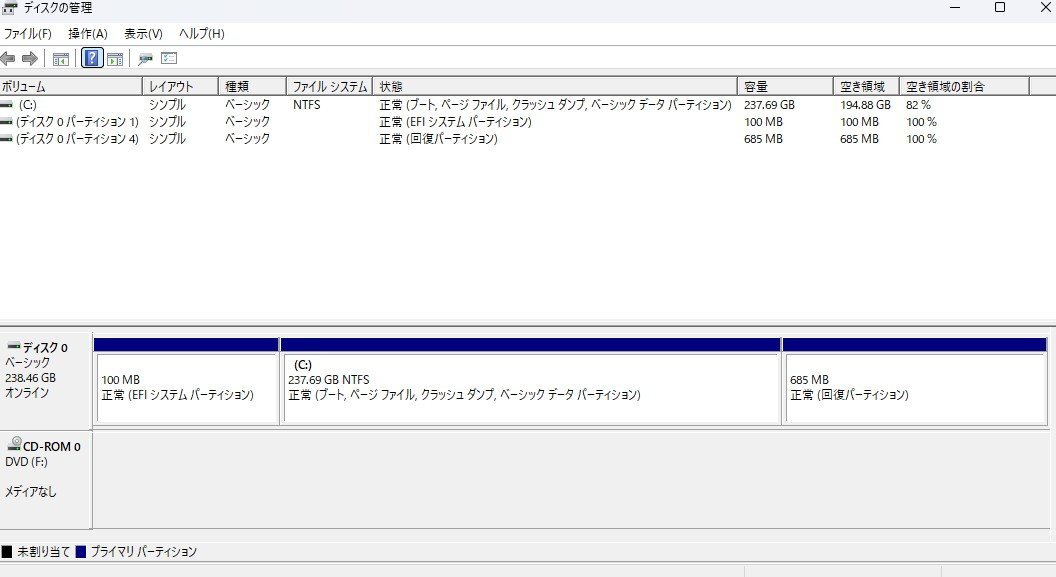This screenshot has height=577, width=1056.
Task: Select the Help (?) toolbar icon
Action: pyautogui.click(x=92, y=58)
